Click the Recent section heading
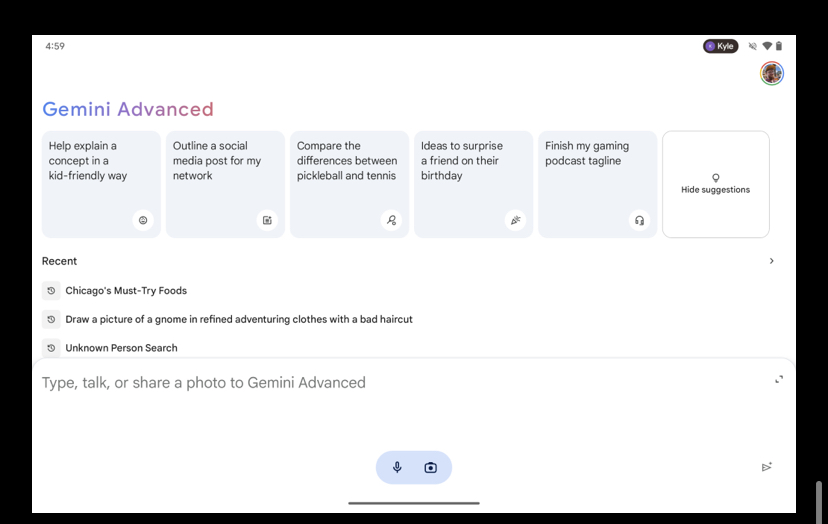This screenshot has width=828, height=524. pos(59,261)
